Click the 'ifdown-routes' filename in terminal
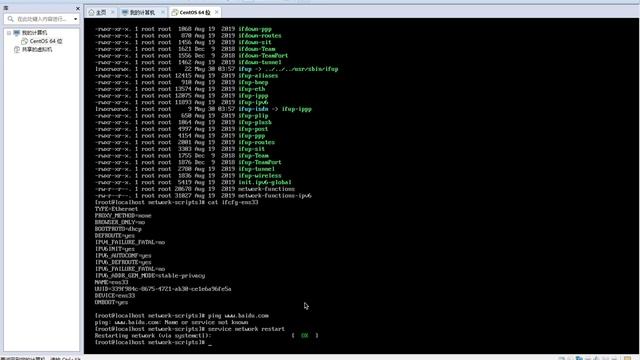This screenshot has height=360, width=640. coord(260,36)
